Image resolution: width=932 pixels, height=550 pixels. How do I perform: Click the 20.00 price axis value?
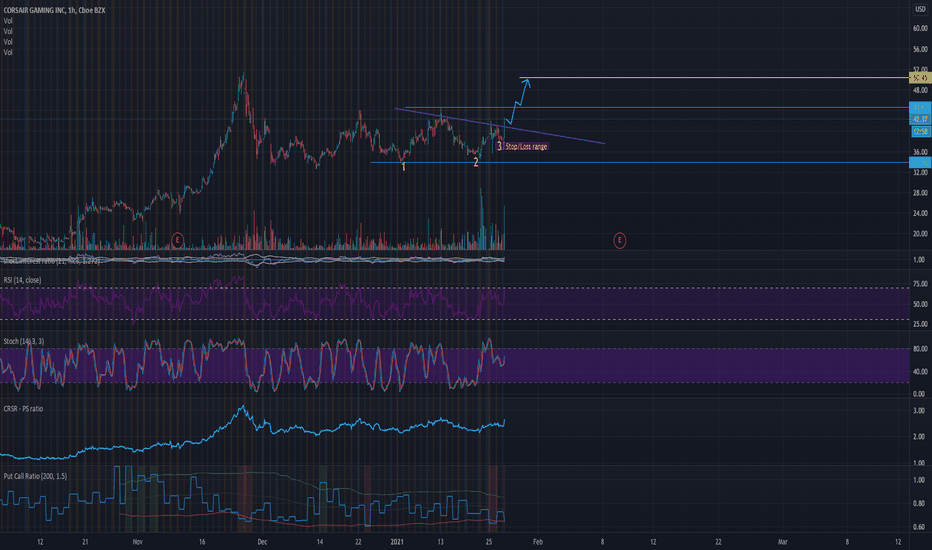920,234
